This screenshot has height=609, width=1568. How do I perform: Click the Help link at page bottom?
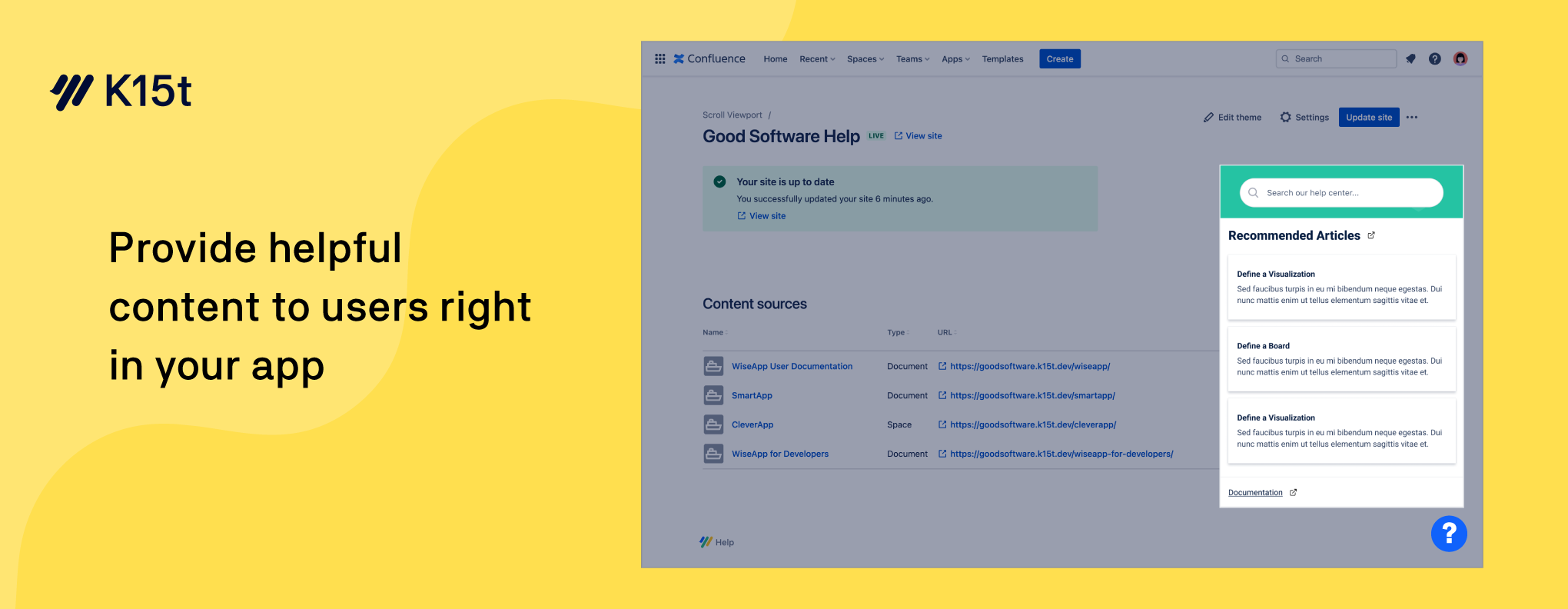pyautogui.click(x=725, y=543)
